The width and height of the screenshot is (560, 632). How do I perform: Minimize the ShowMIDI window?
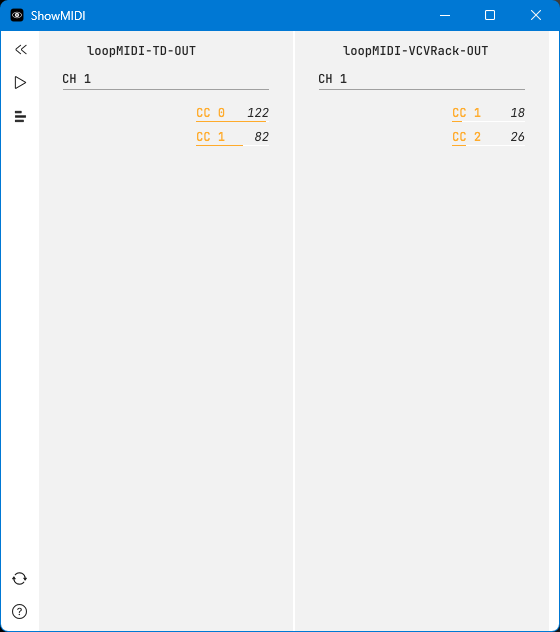[x=445, y=15]
